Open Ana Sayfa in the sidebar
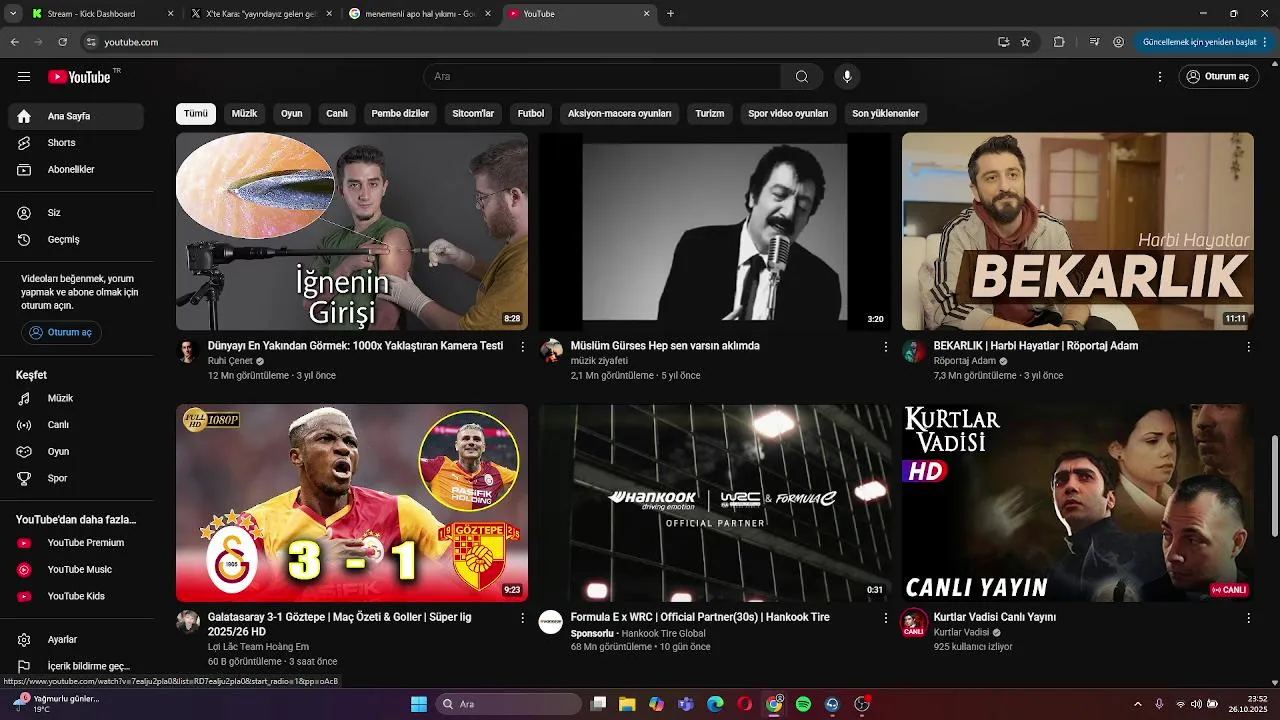Screen dimensions: 1280x720 pyautogui.click(x=76, y=116)
